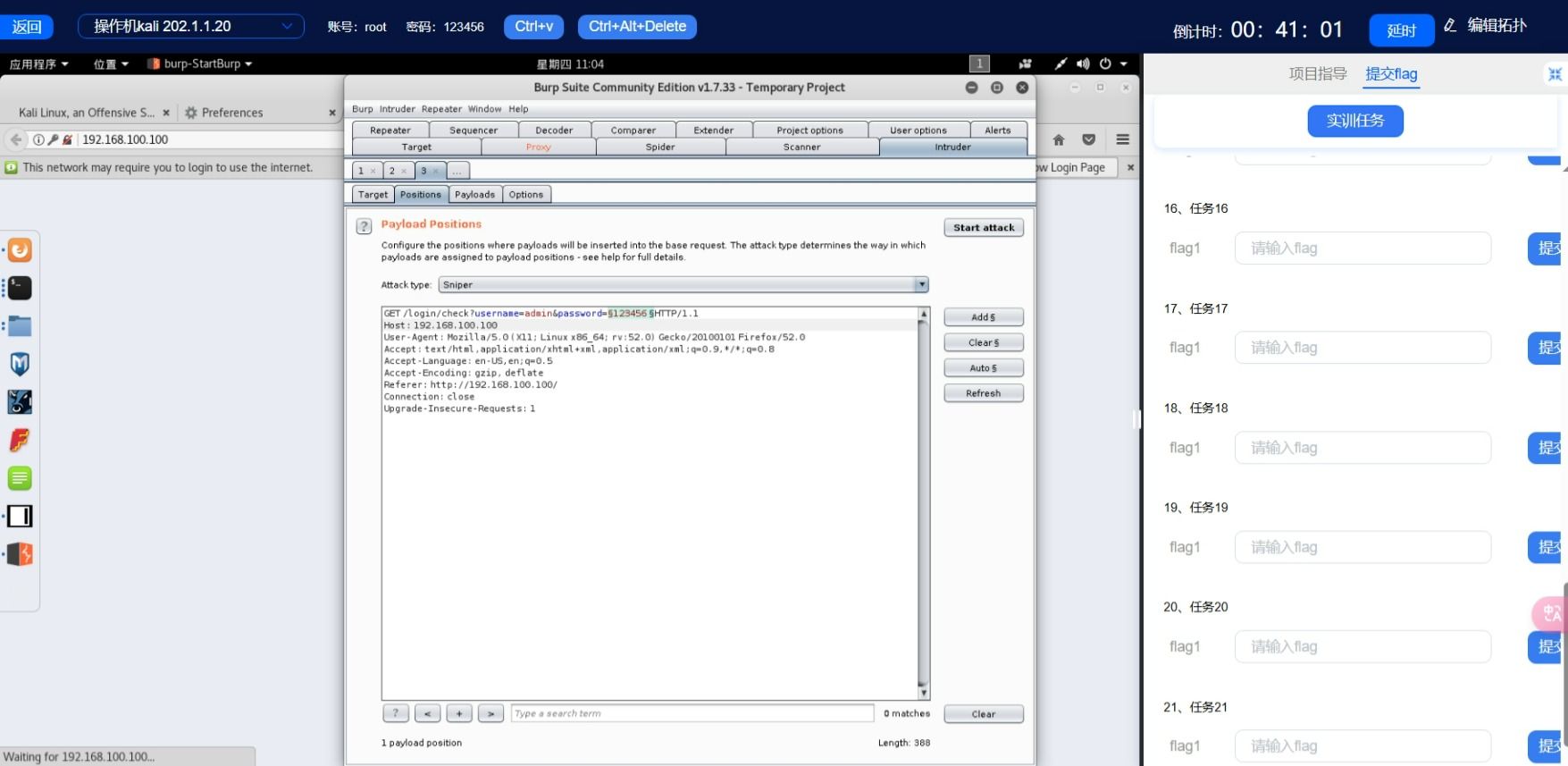Open the Help menu in Burp

(518, 109)
